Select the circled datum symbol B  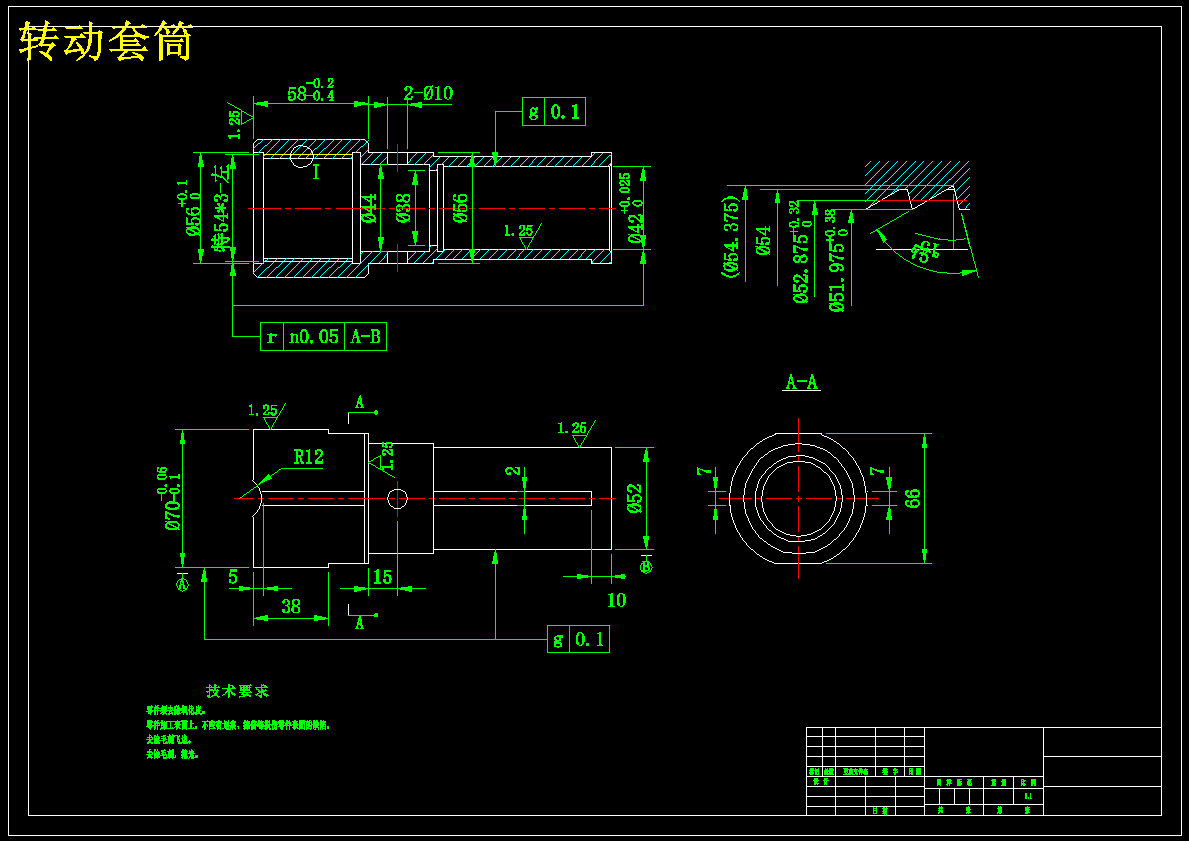pyautogui.click(x=647, y=566)
